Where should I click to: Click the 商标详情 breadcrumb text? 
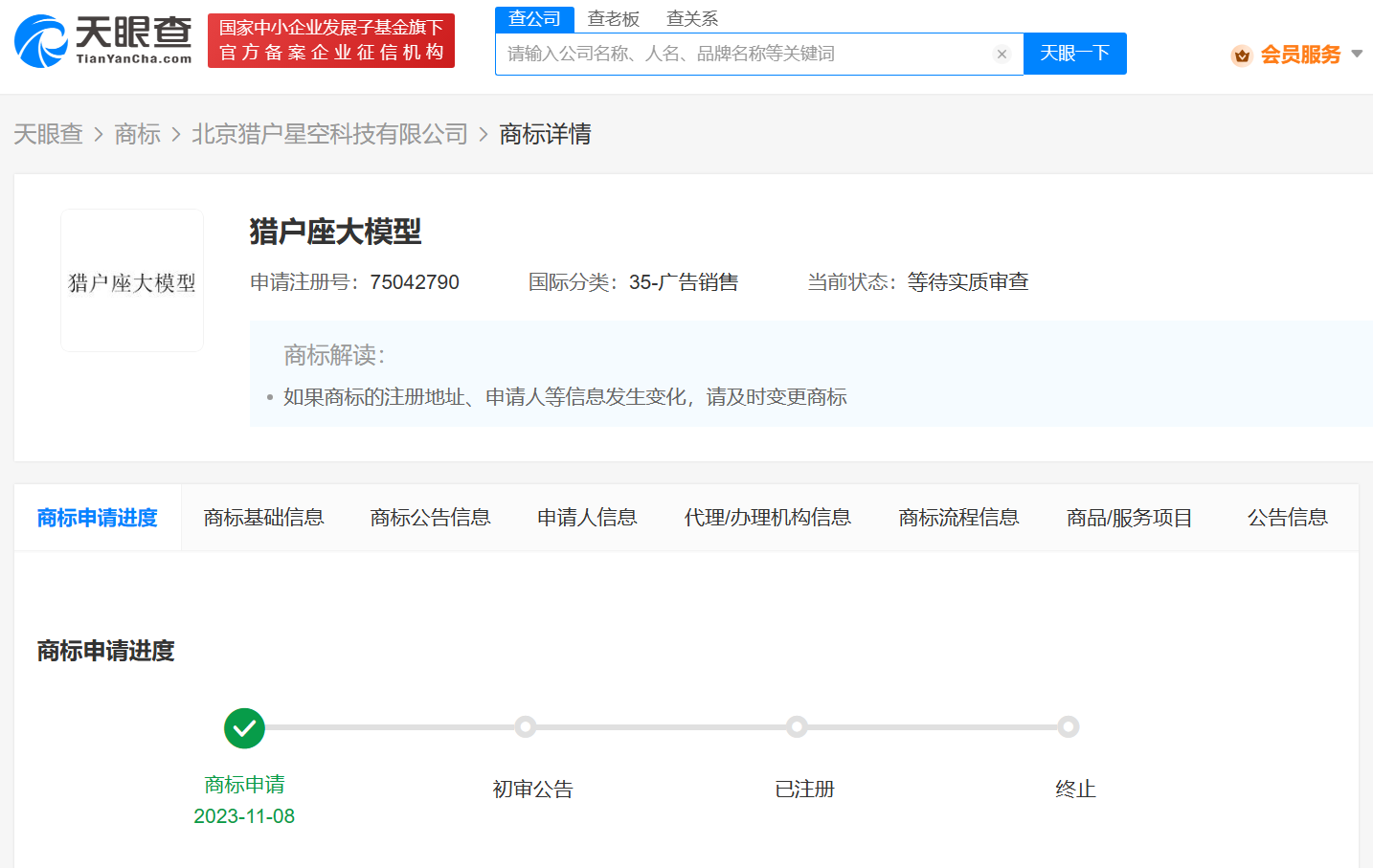click(x=545, y=134)
